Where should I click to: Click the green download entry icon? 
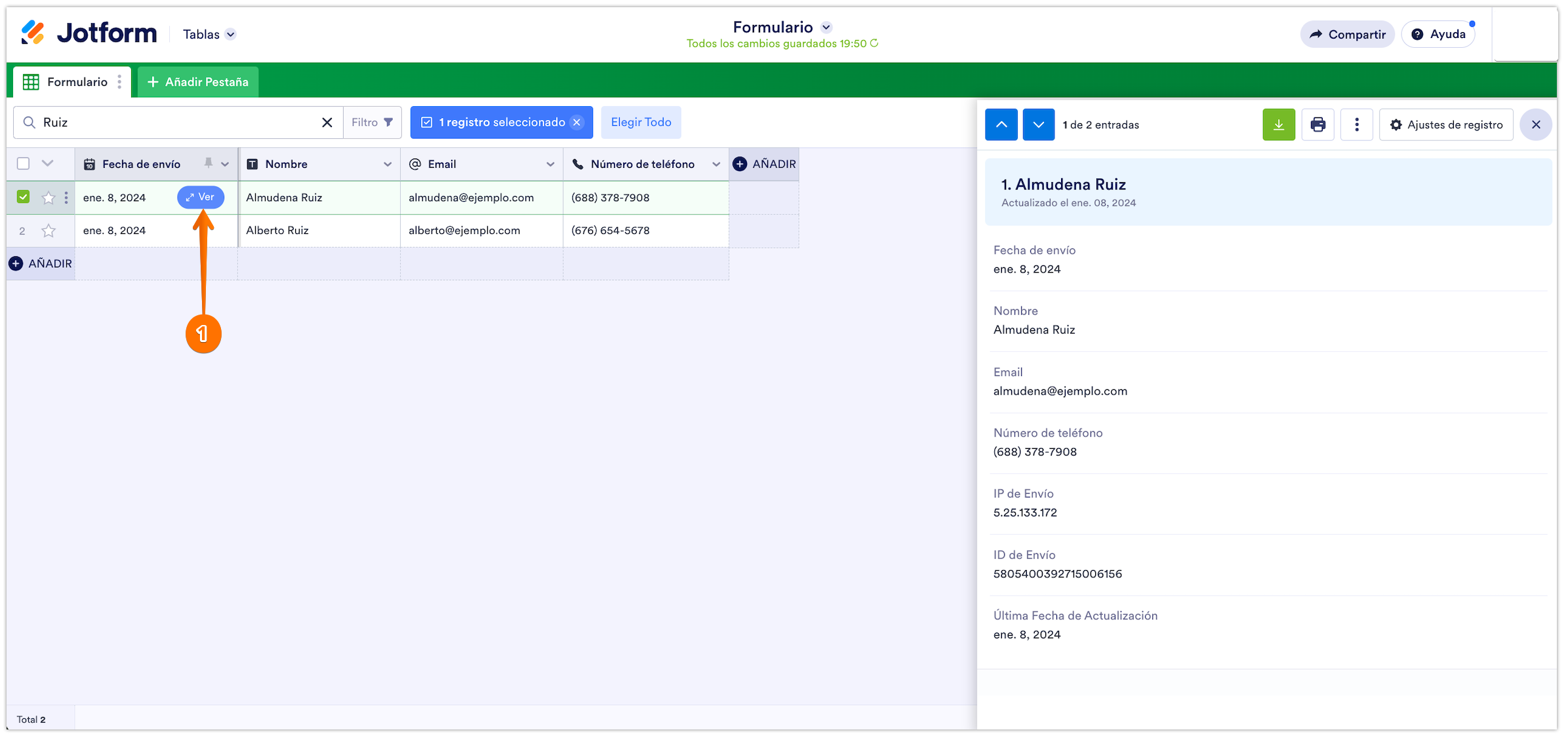tap(1278, 125)
